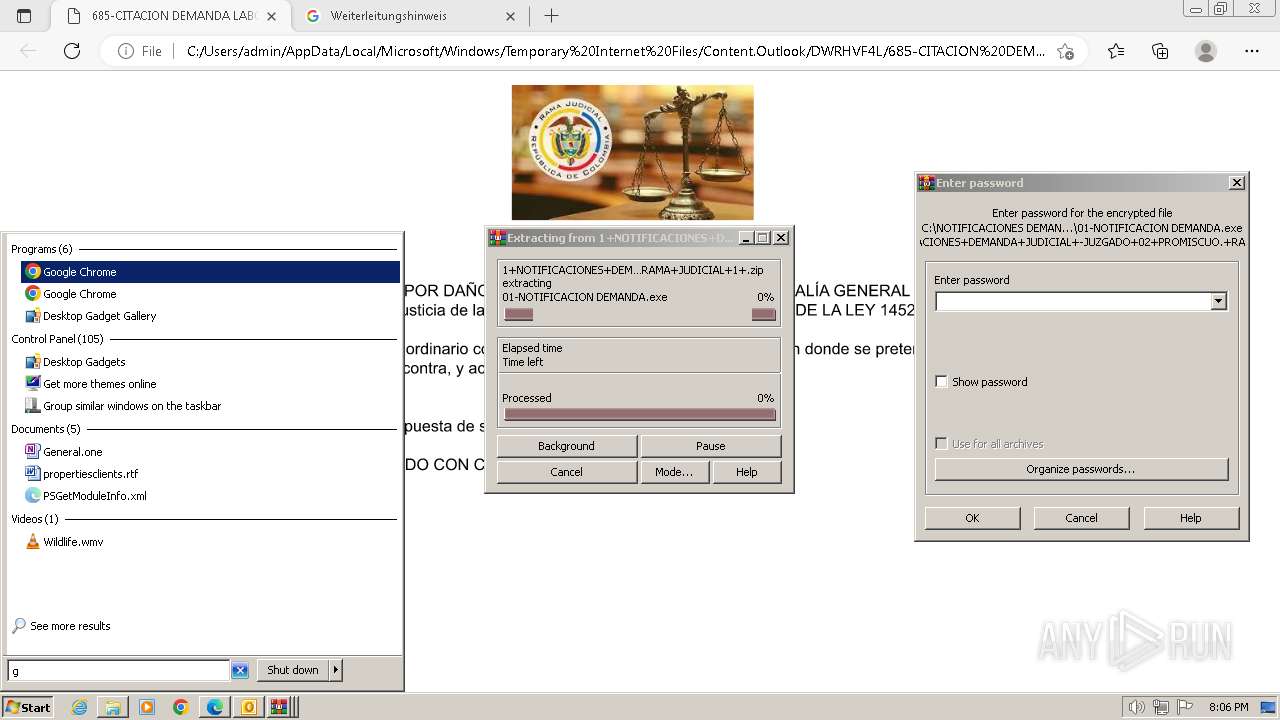Click the file extraction progress bar
Screen dimensions: 1280x720
640,314
